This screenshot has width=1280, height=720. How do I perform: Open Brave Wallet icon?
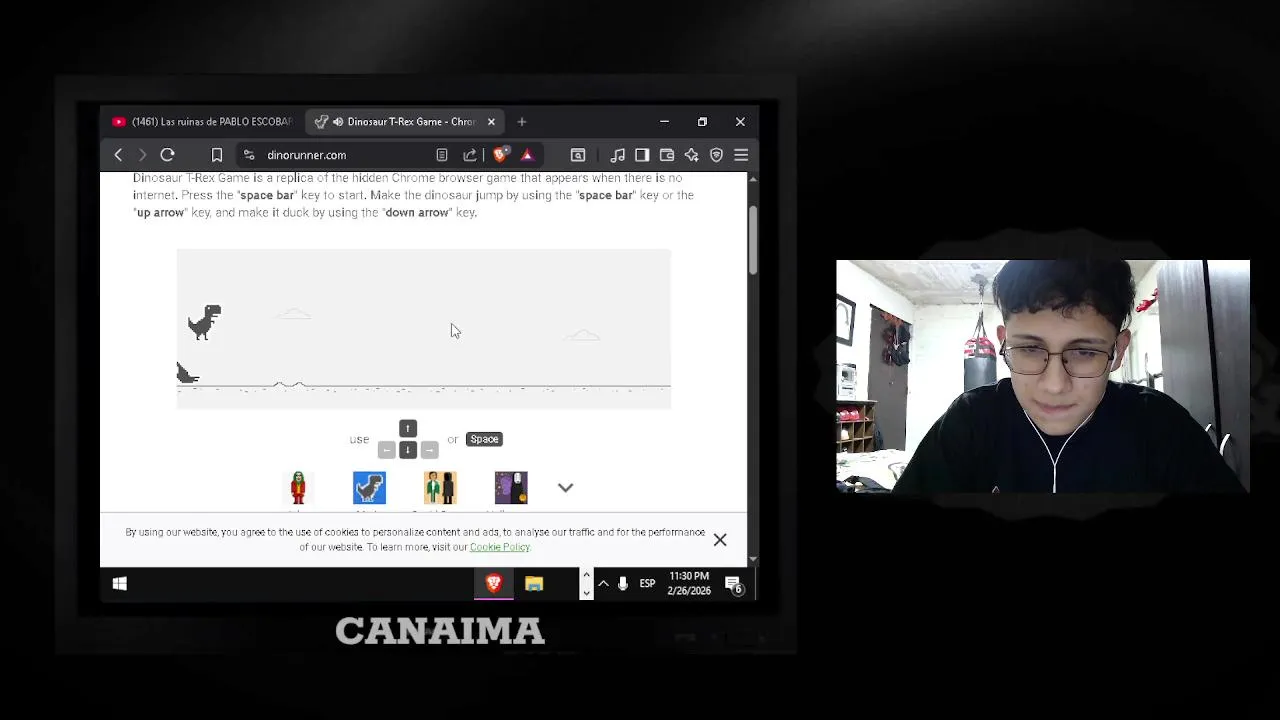[667, 155]
